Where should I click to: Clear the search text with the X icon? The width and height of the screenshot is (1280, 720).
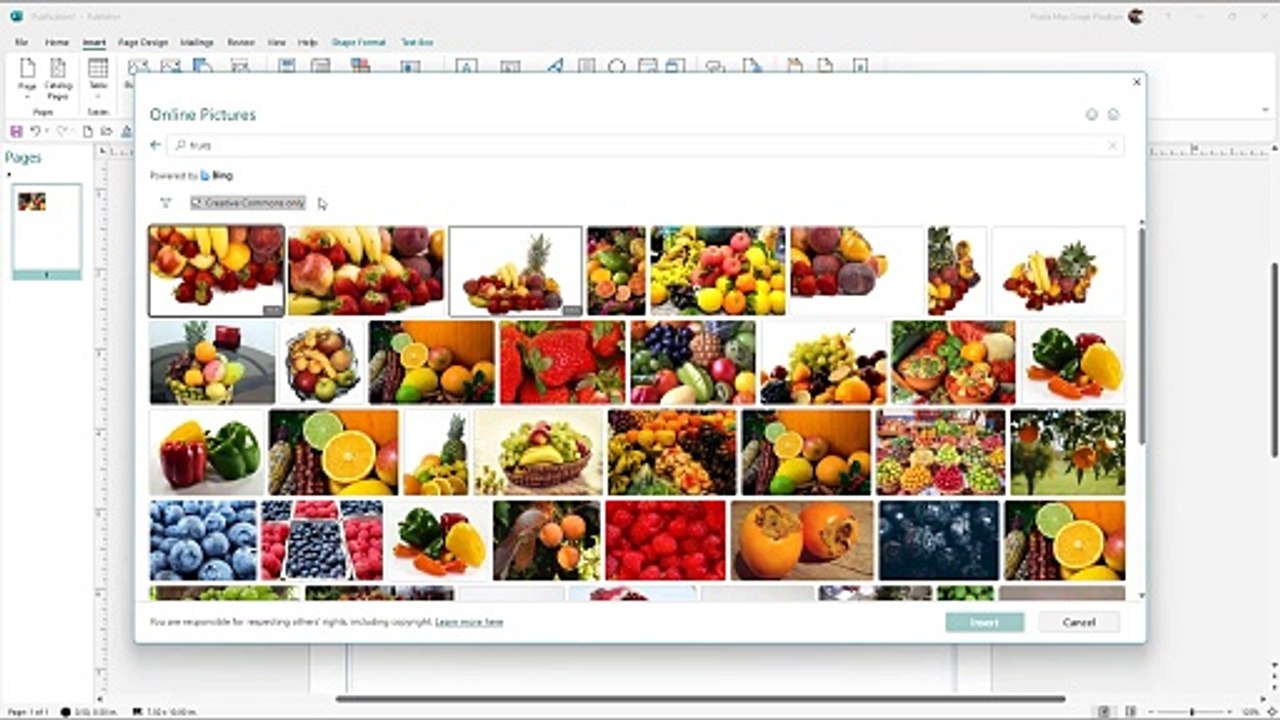coord(1112,146)
